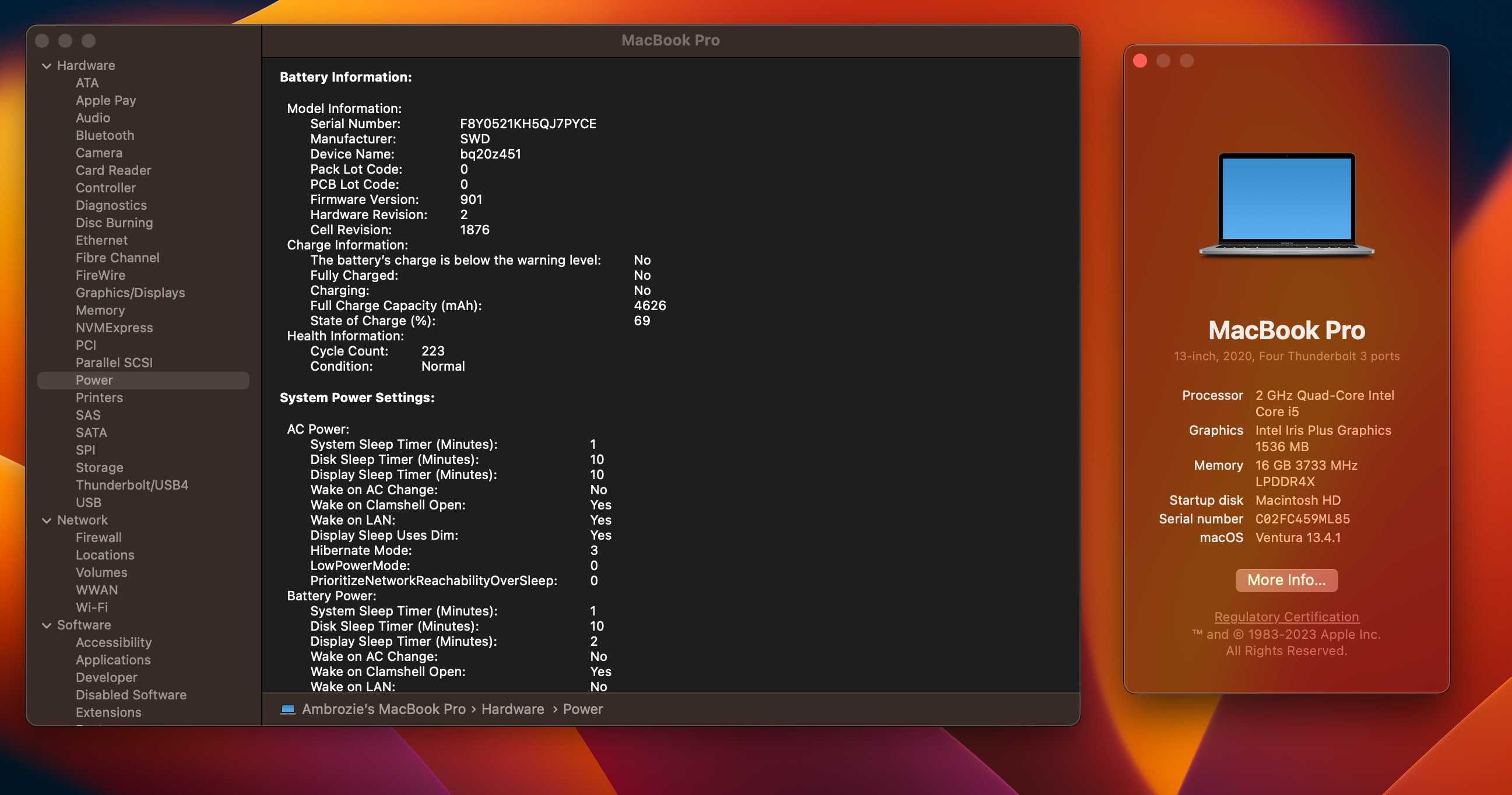Click battery serial number F8Y0521KH5QJ7PYCE
The width and height of the screenshot is (1512, 795).
coord(528,124)
